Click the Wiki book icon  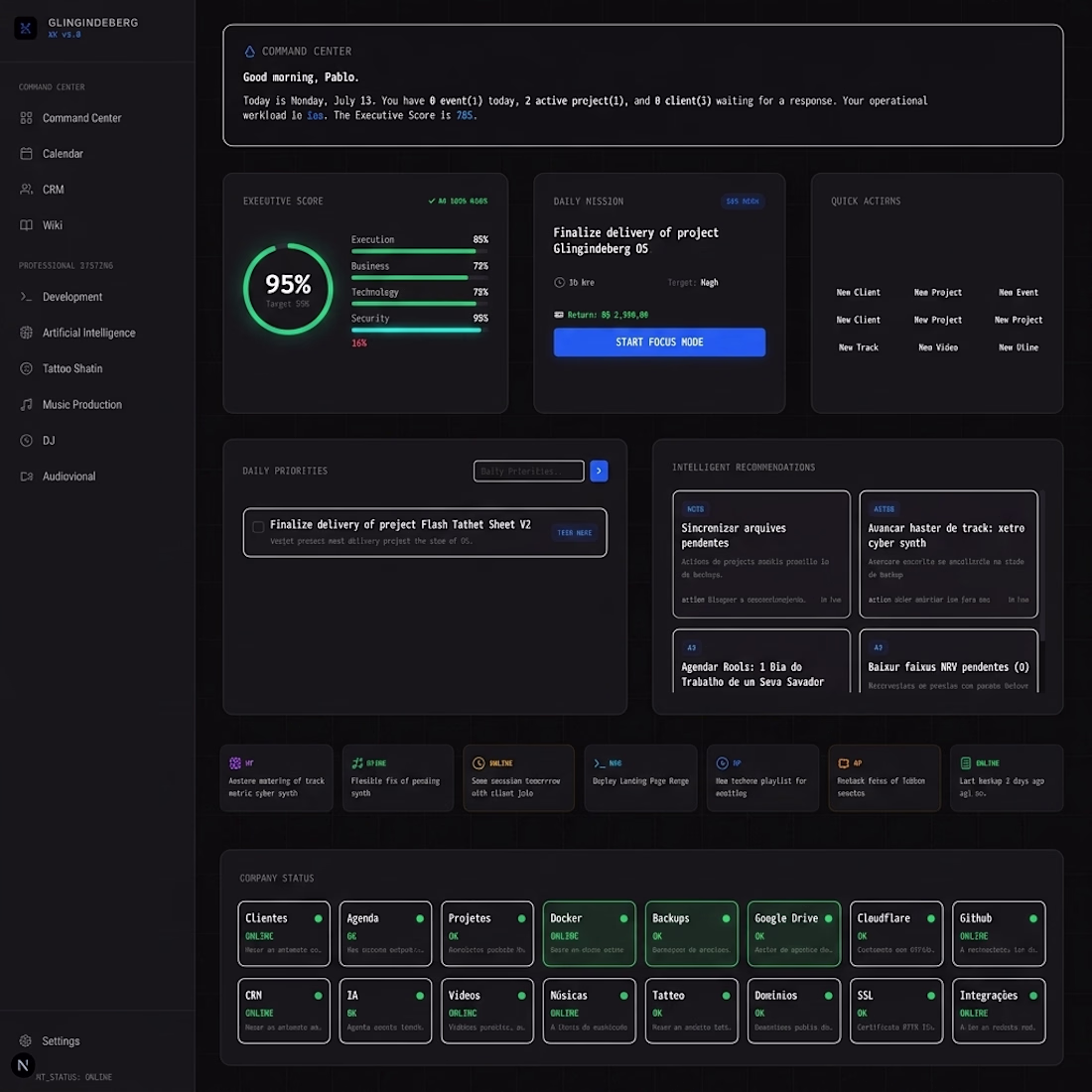(27, 225)
